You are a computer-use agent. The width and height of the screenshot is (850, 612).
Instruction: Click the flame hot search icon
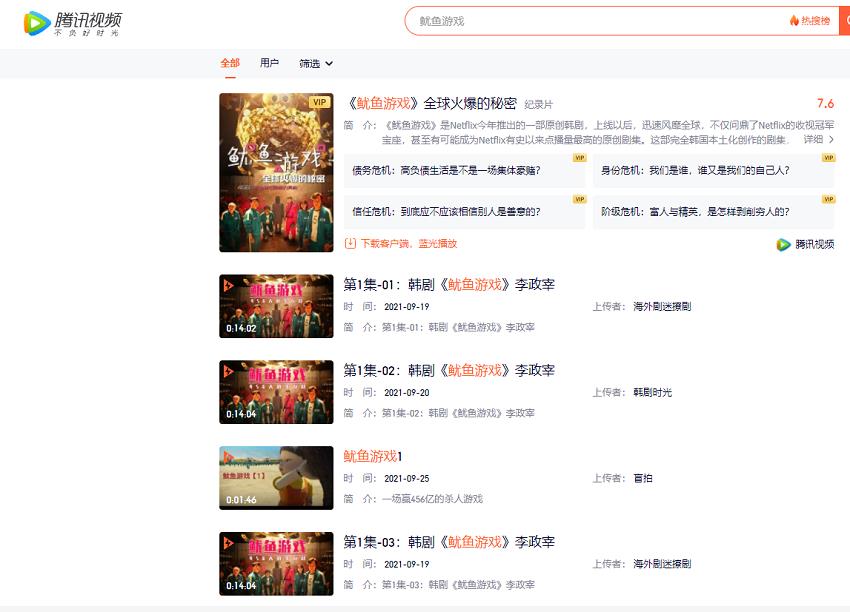coord(794,21)
